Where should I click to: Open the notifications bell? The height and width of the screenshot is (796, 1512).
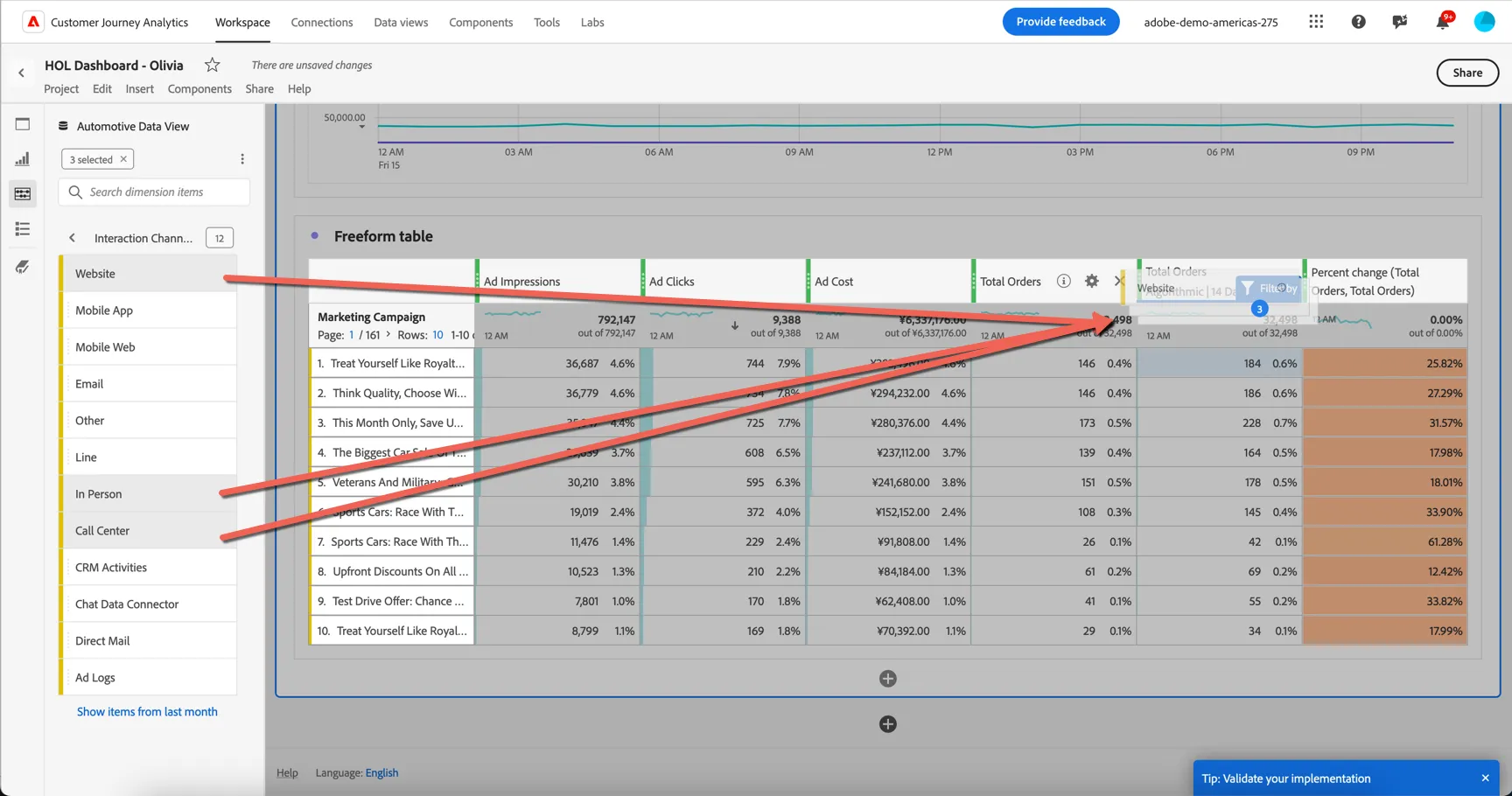tap(1442, 22)
